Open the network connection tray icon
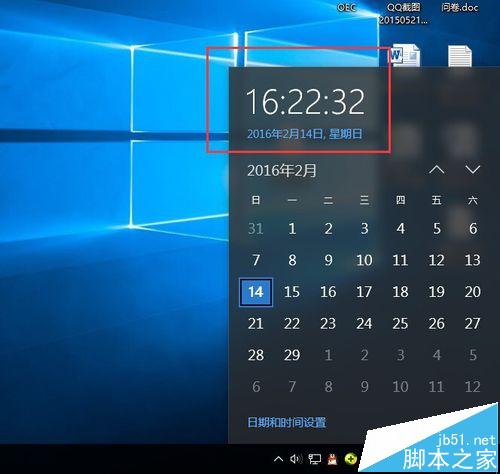The width and height of the screenshot is (500, 474). coord(314,459)
